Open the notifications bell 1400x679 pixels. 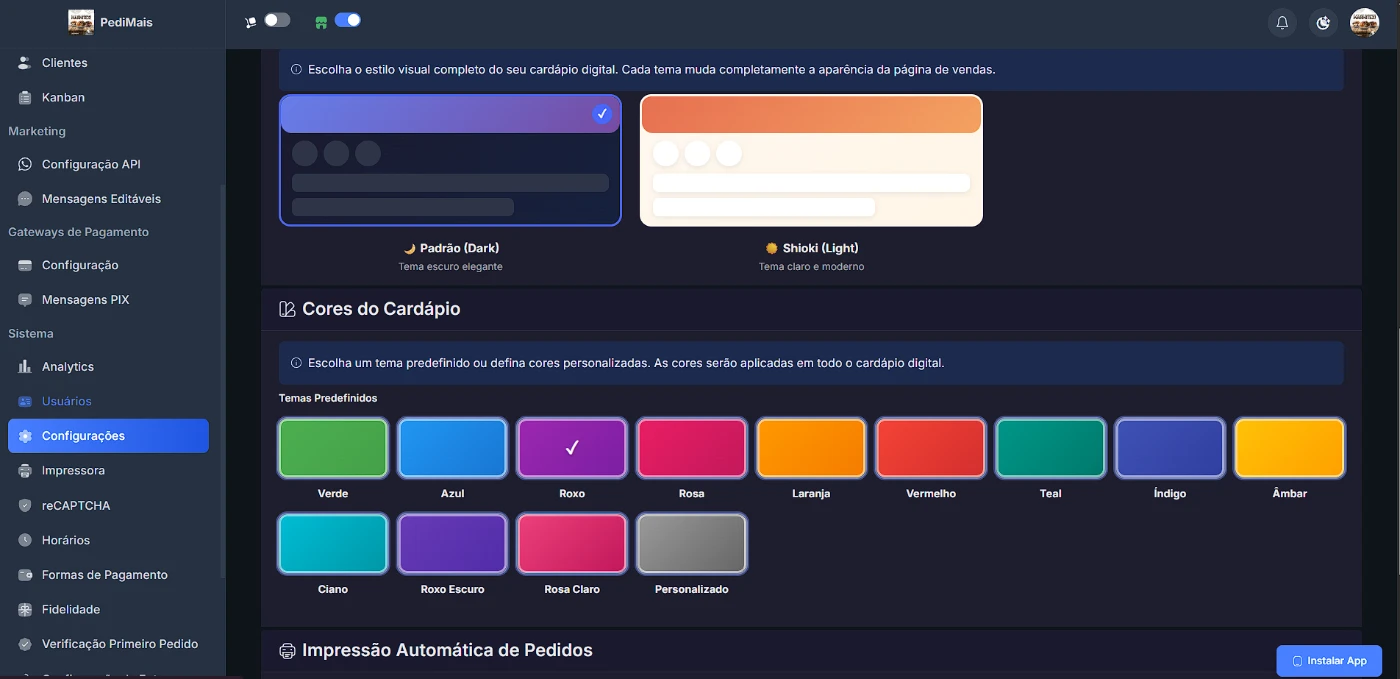[1282, 23]
